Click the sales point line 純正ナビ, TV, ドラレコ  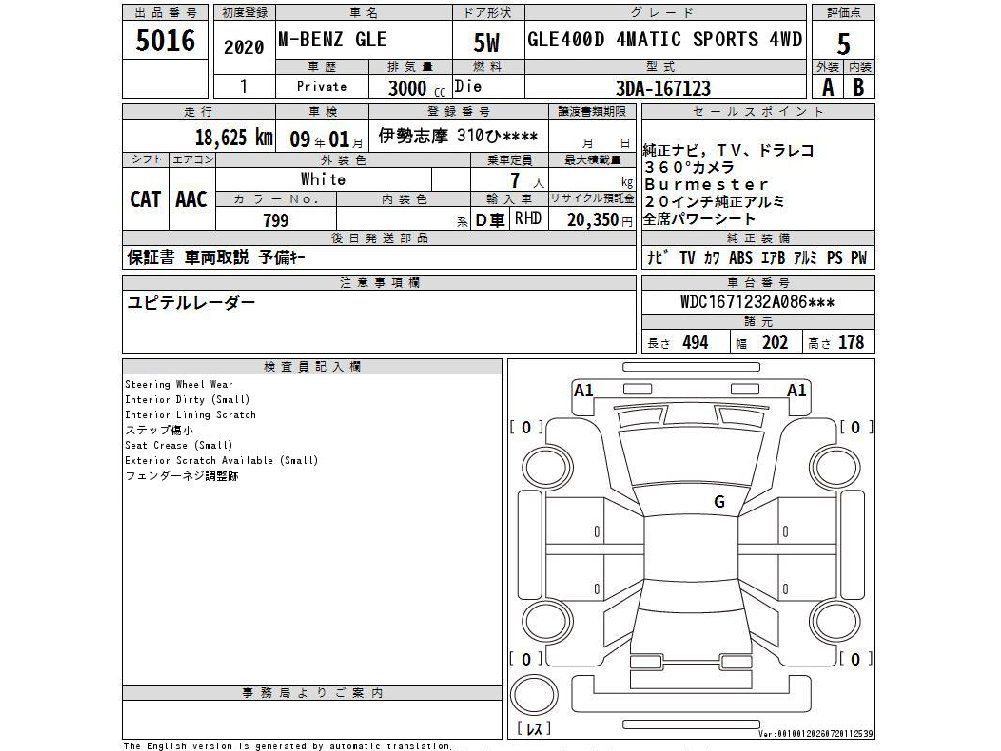(728, 150)
